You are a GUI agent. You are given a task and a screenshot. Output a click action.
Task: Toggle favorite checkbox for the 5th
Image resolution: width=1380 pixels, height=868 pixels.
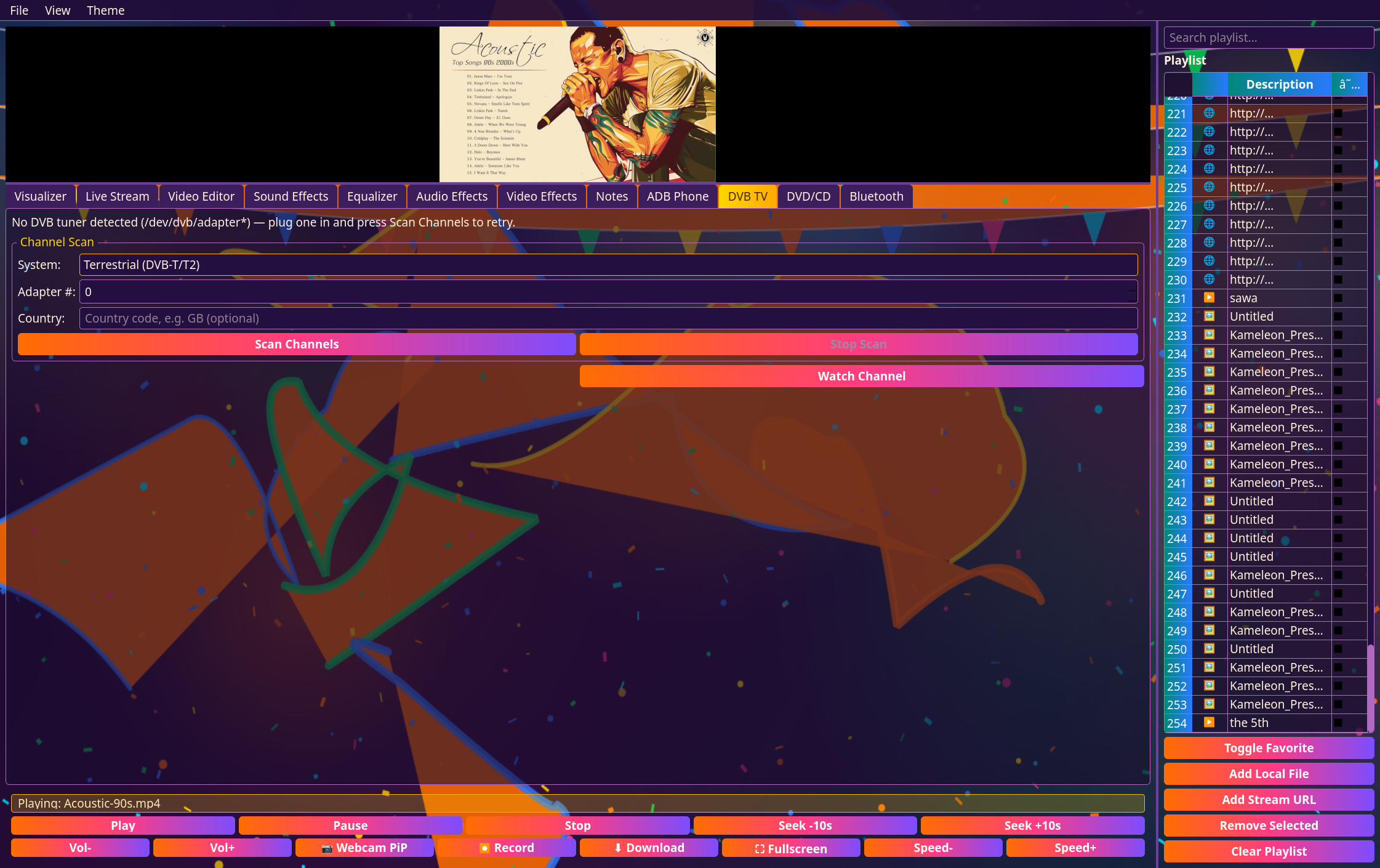pos(1338,723)
